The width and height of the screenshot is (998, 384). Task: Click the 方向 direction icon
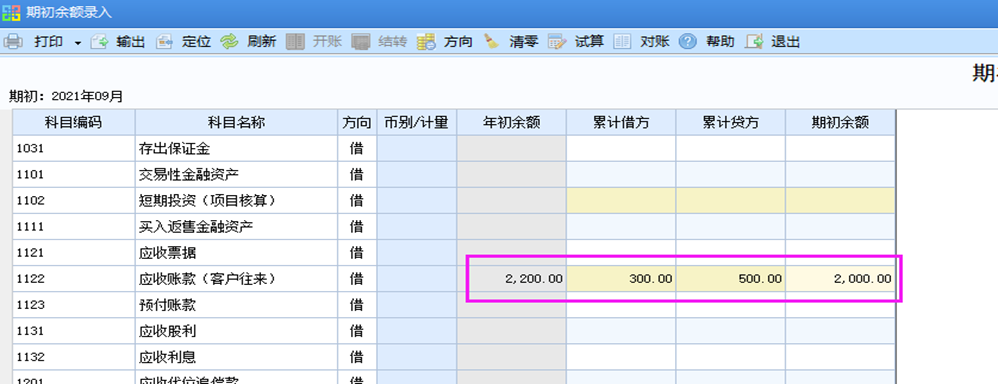point(426,42)
